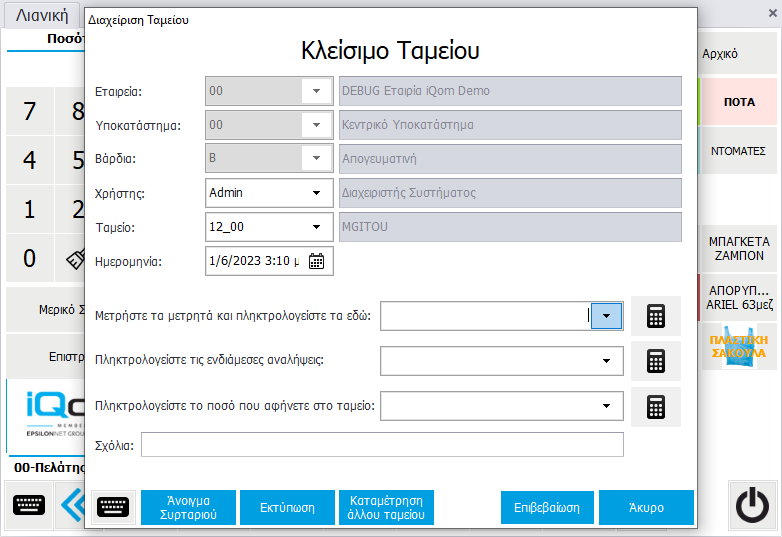
Task: Select the ΠΛΑΣΤΙΚΗ ΣΑΚΟΥΛΑ product icon
Action: point(739,346)
